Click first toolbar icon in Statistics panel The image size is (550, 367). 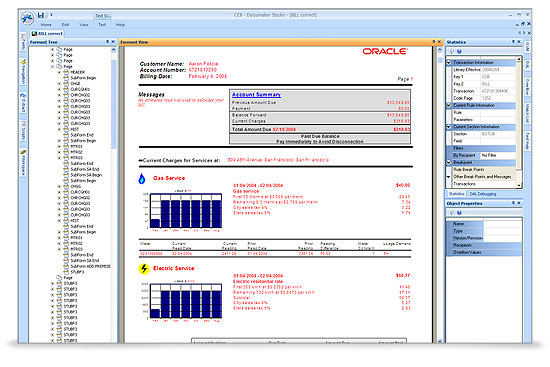click(x=452, y=52)
